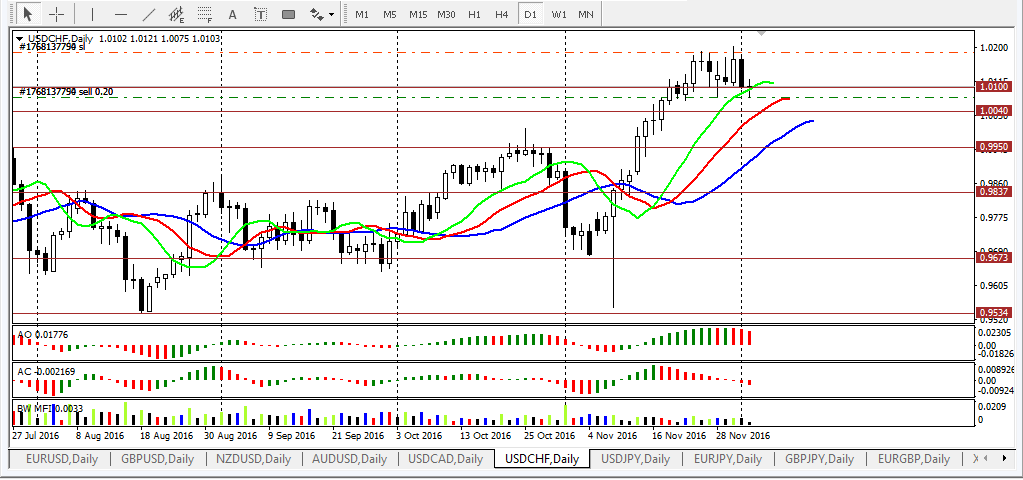The image size is (1023, 480).
Task: Pick the Vertical Line drawing tool
Action: (x=91, y=14)
